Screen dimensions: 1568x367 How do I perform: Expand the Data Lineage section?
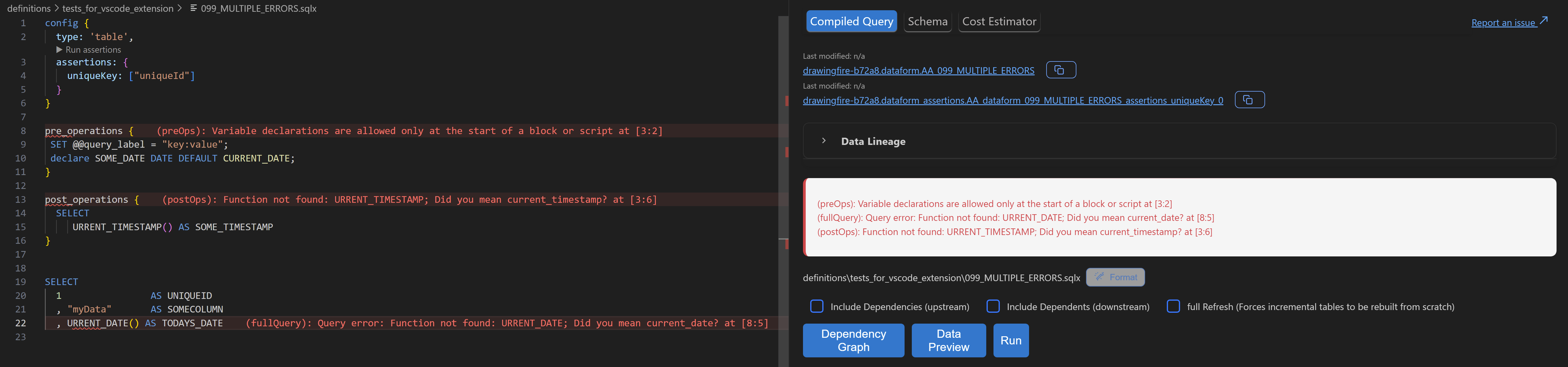click(823, 141)
